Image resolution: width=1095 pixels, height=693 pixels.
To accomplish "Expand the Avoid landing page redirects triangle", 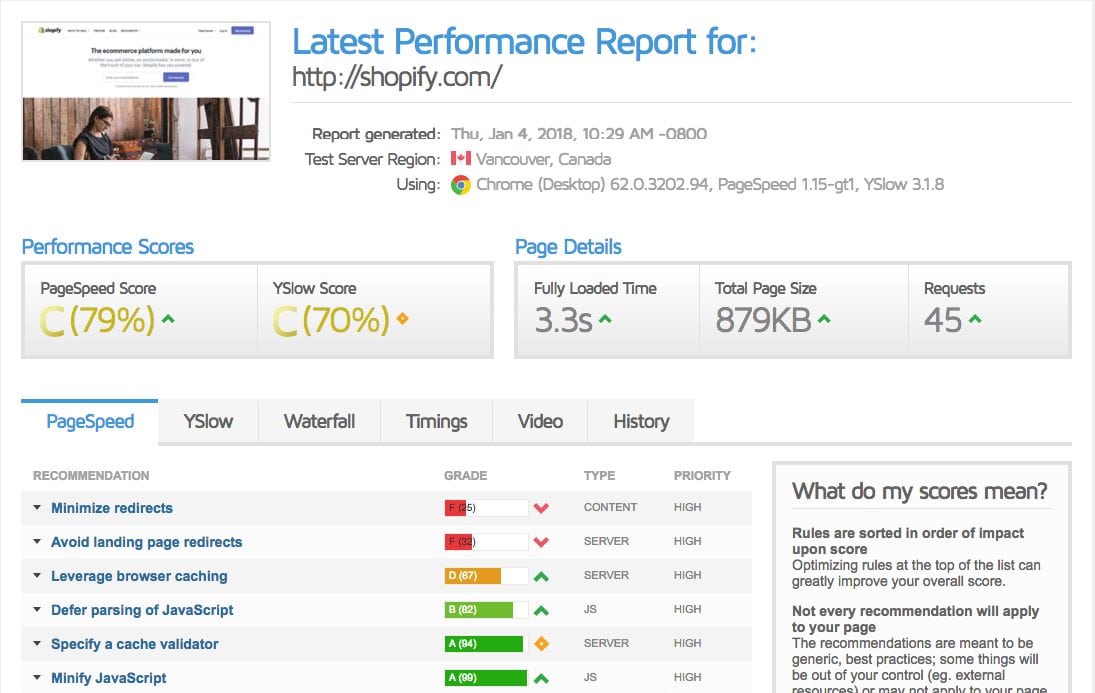I will tap(37, 541).
